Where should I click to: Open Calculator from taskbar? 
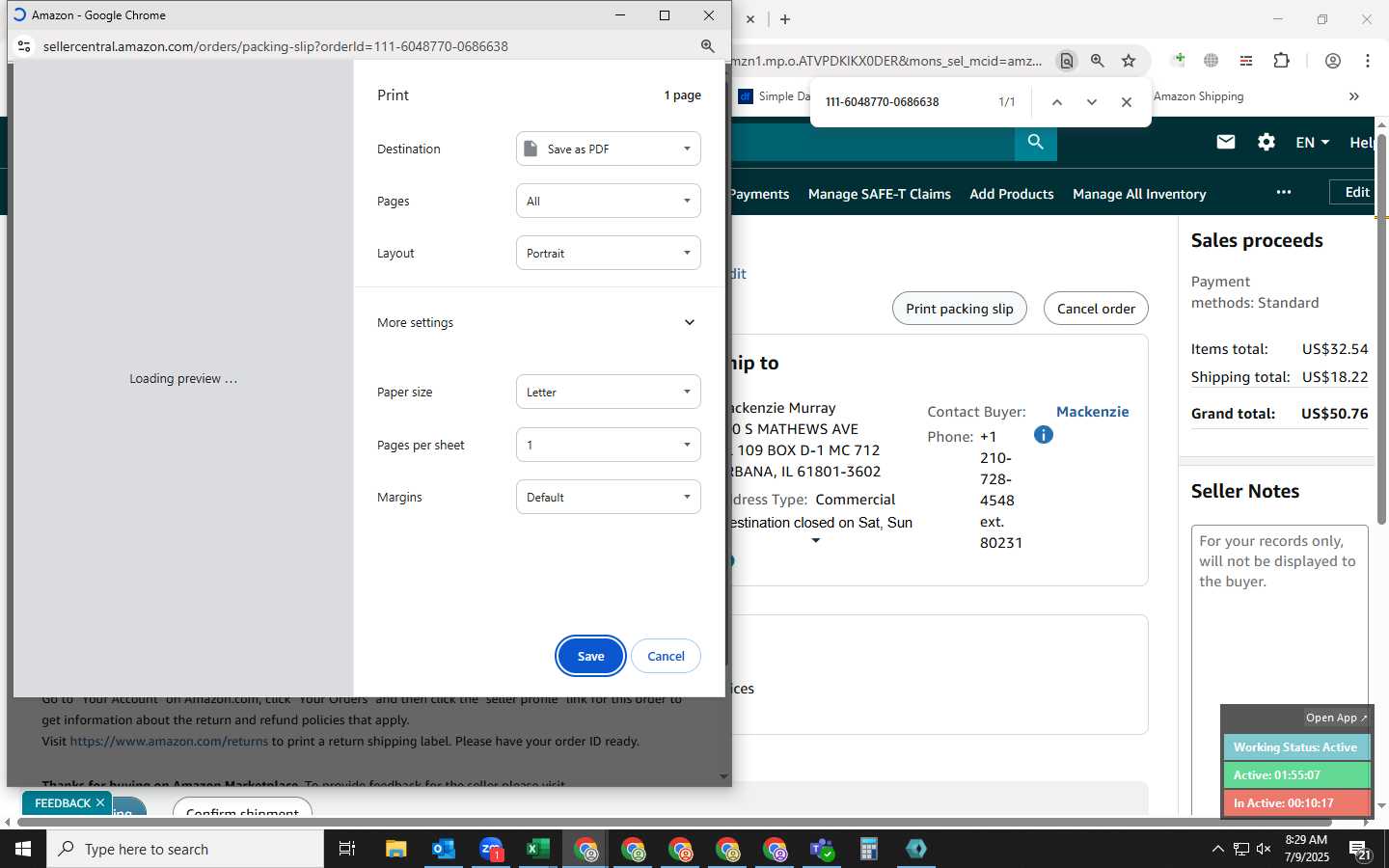pyautogui.click(x=869, y=849)
